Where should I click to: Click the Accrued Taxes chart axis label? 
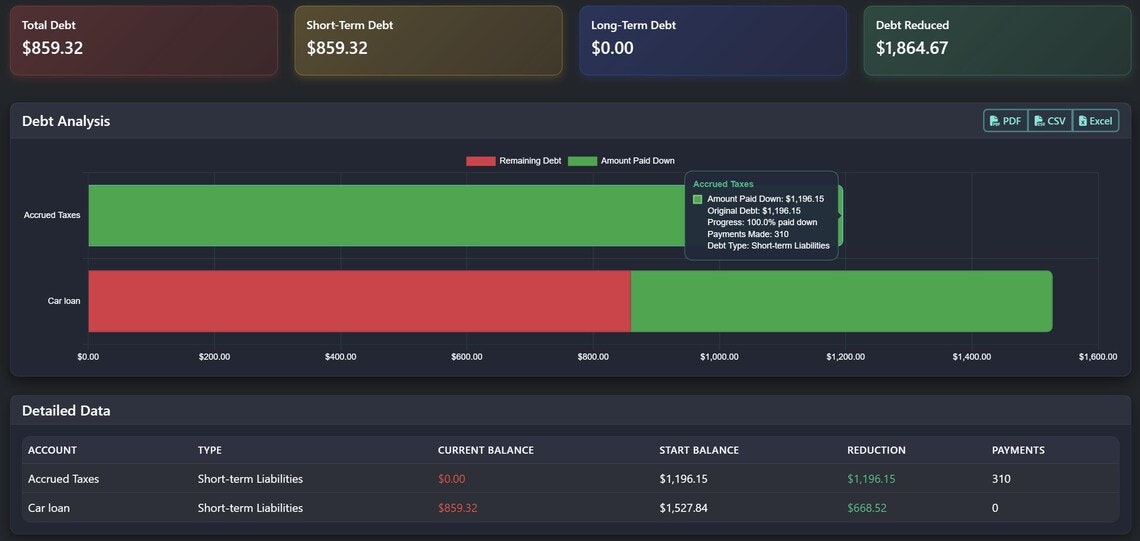tap(52, 215)
